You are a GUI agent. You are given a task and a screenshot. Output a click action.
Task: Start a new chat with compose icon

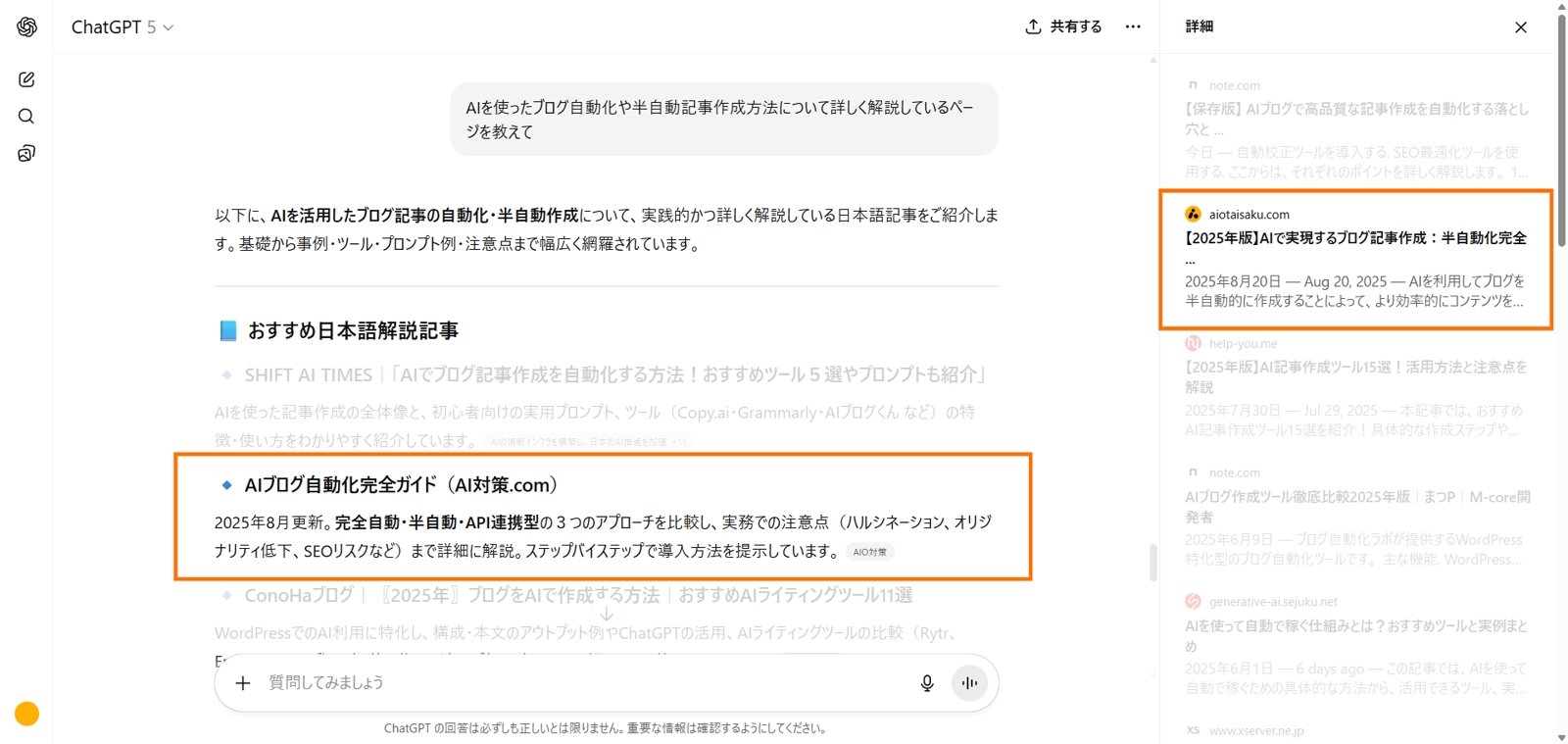pyautogui.click(x=26, y=79)
